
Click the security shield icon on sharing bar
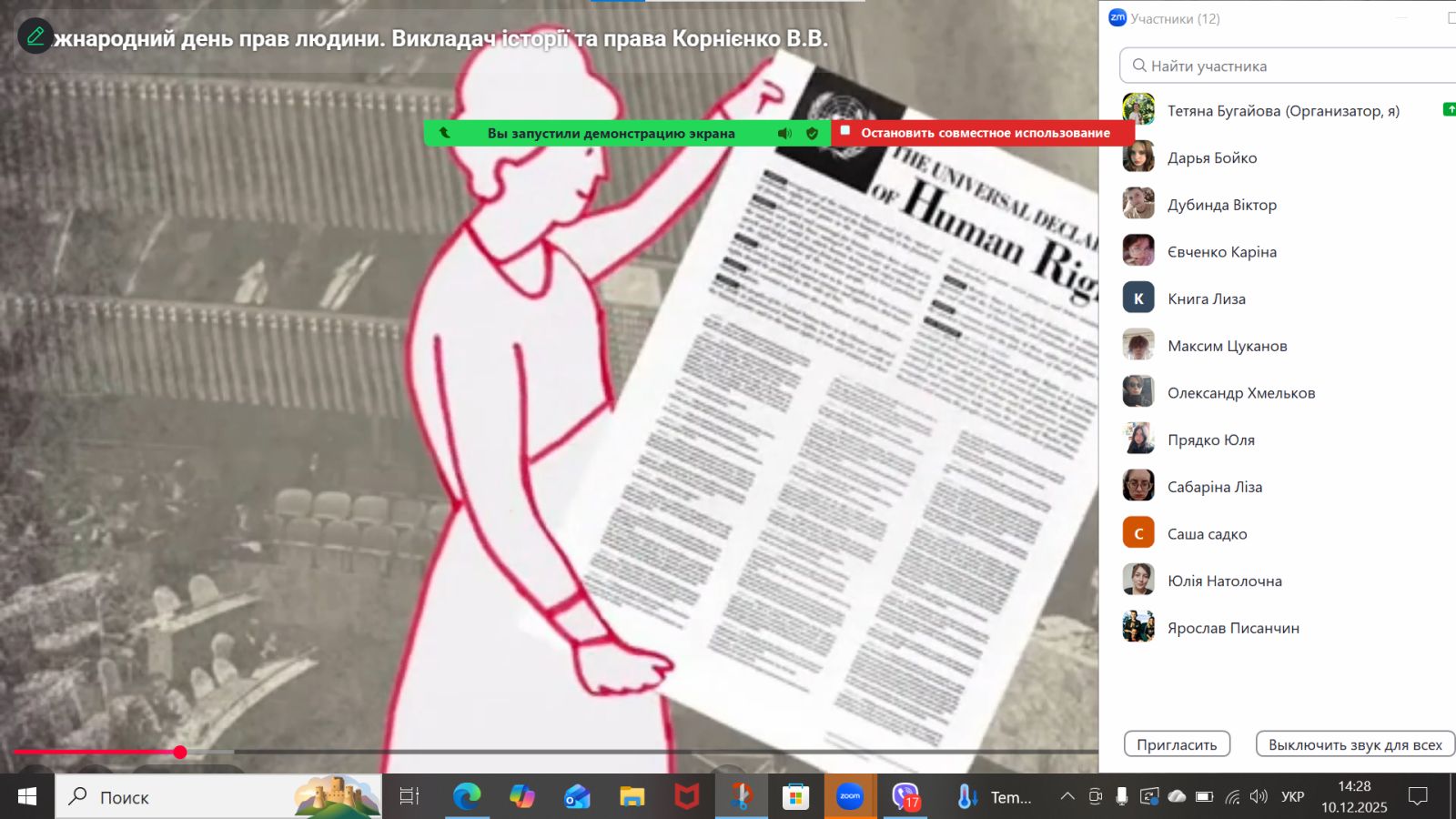[813, 133]
